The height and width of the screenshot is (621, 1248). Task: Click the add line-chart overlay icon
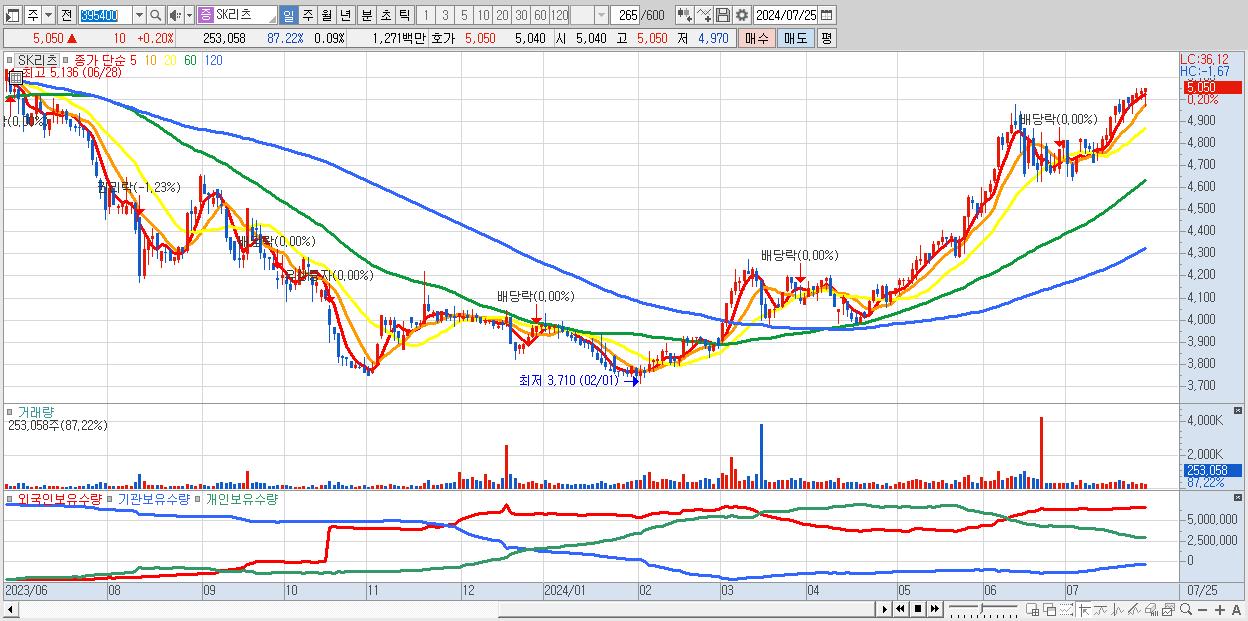pyautogui.click(x=705, y=16)
